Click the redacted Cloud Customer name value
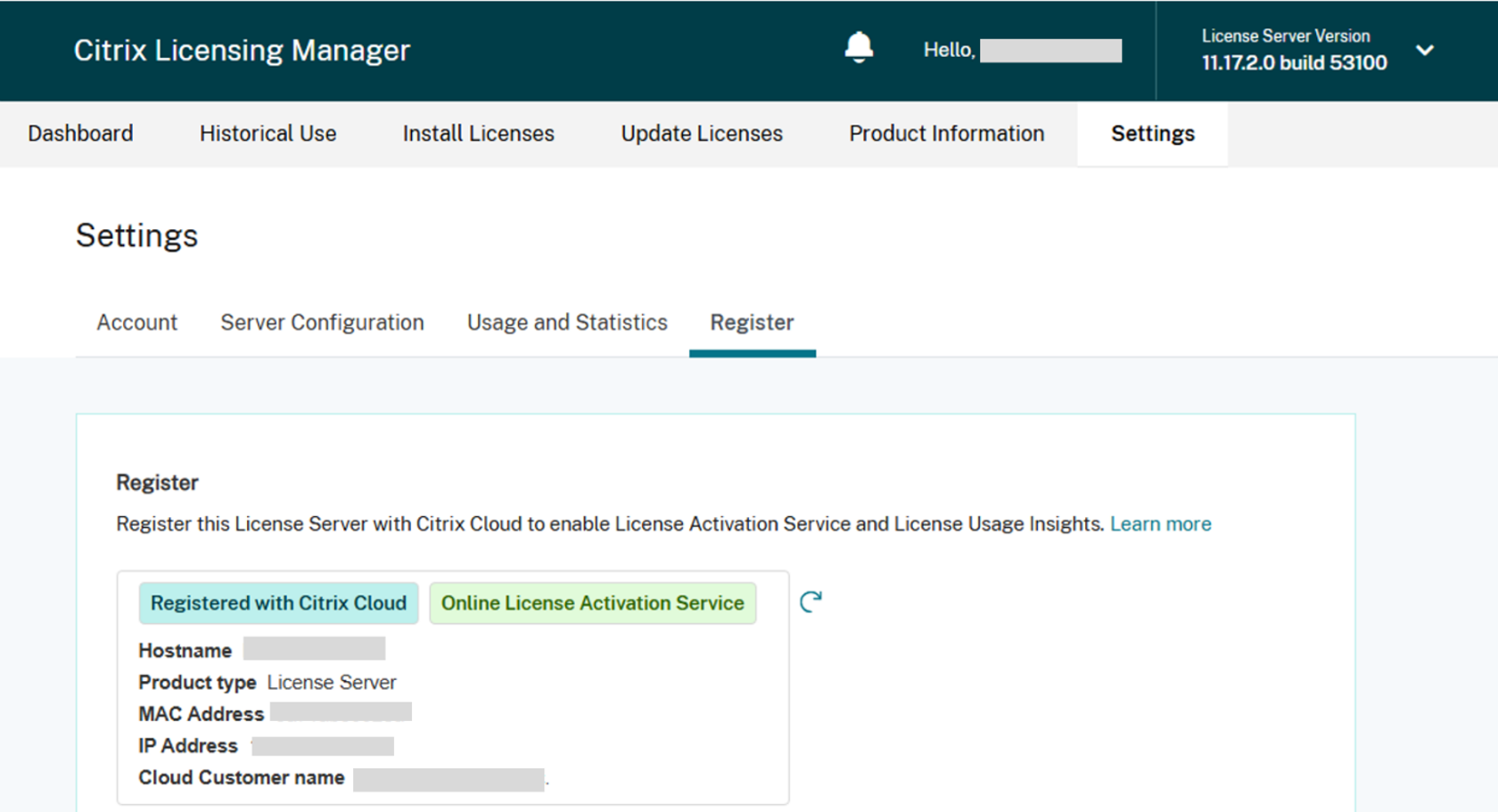Viewport: 1498px width, 812px height. (x=449, y=779)
